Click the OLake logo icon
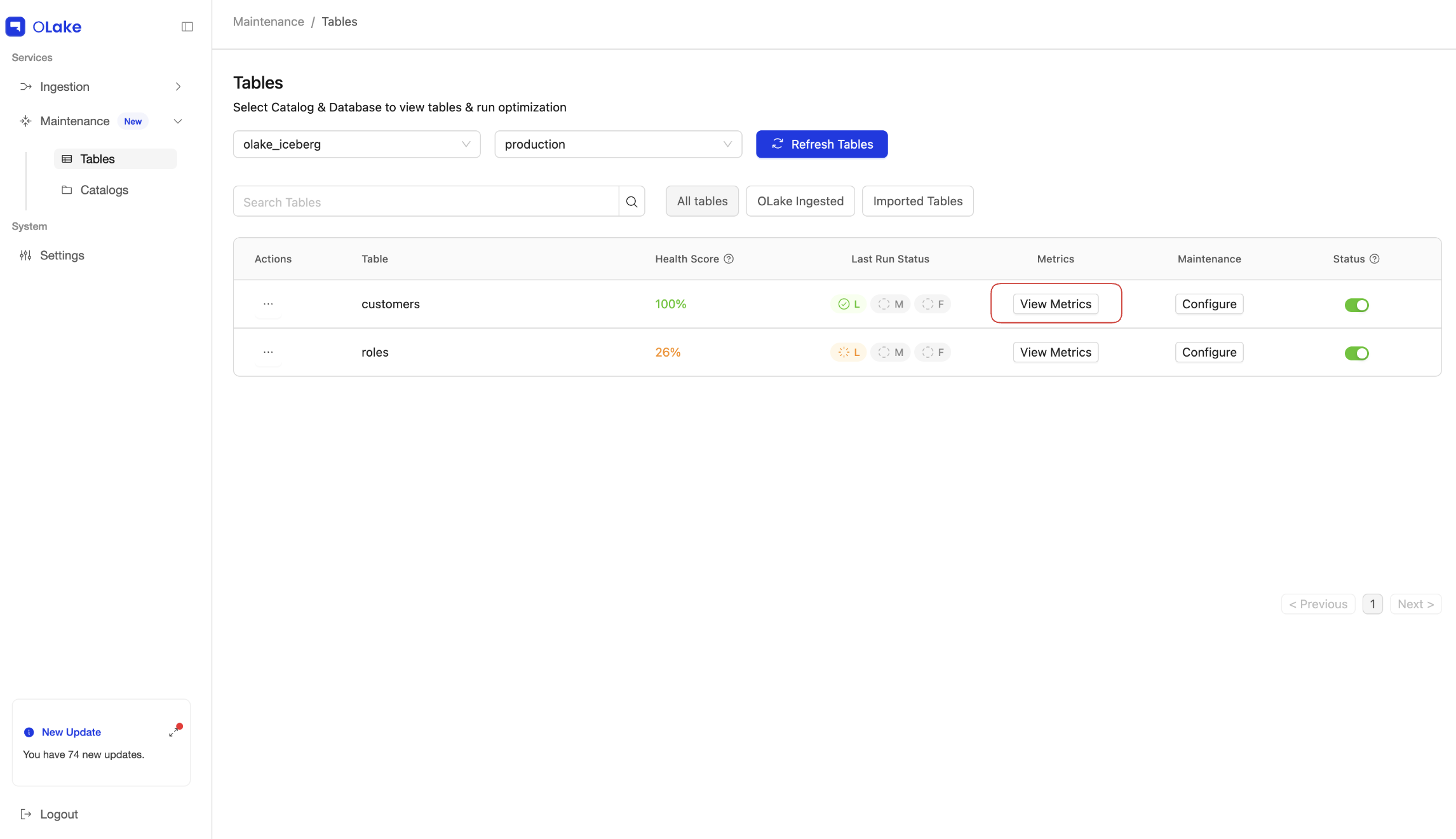Image resolution: width=1456 pixels, height=839 pixels. (x=15, y=27)
